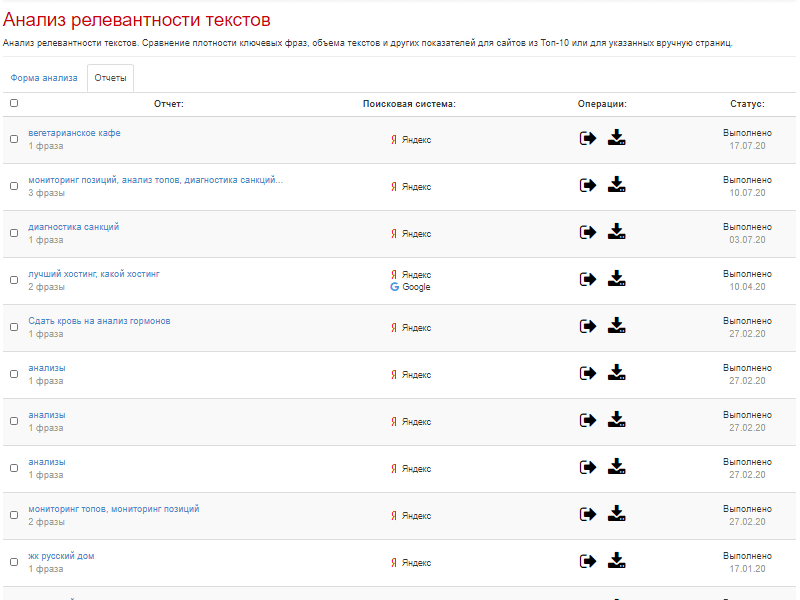Download the диагностика санкций report
The image size is (800, 600).
[x=616, y=232]
